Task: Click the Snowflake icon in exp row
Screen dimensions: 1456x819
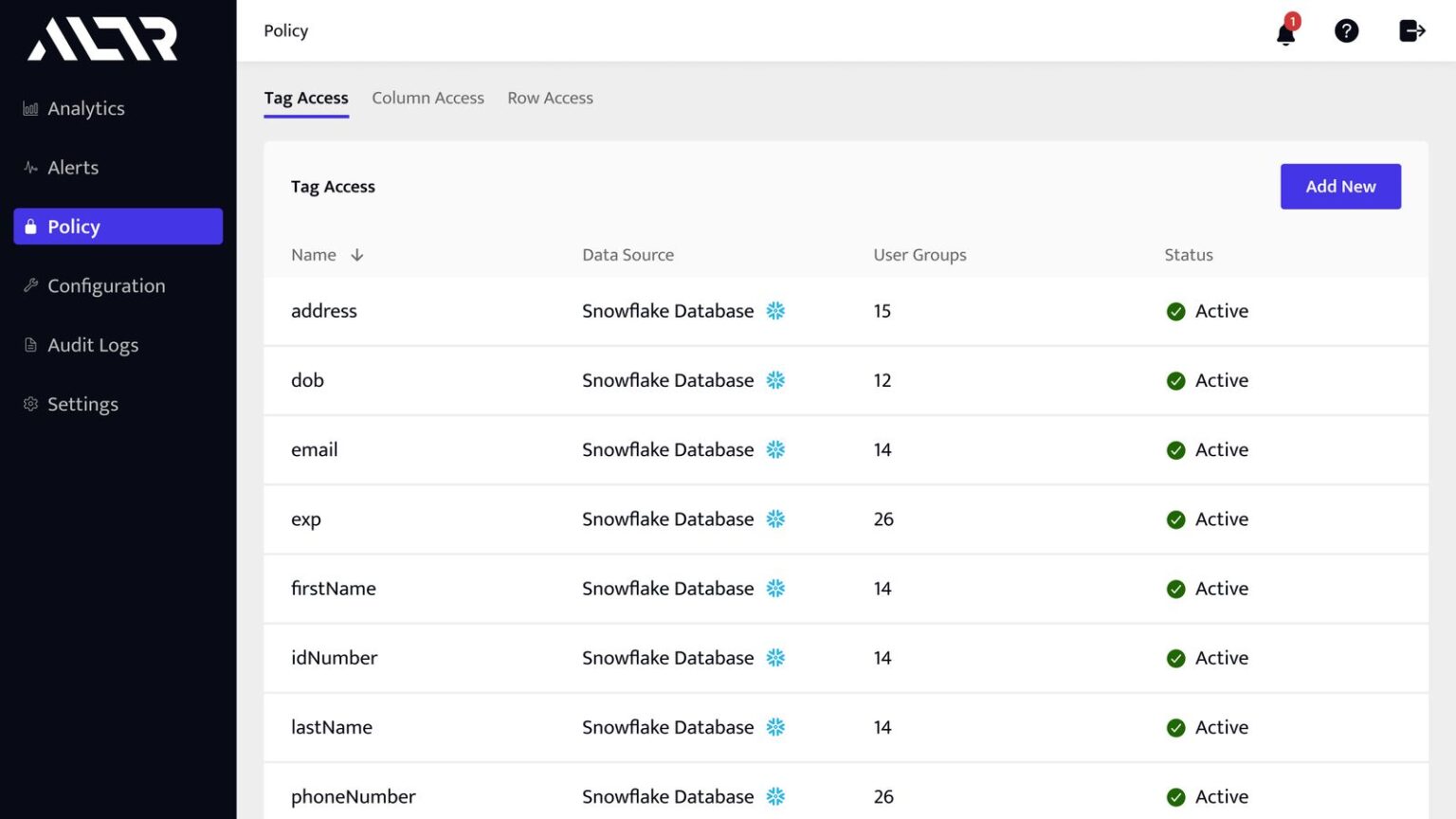Action: [x=775, y=519]
